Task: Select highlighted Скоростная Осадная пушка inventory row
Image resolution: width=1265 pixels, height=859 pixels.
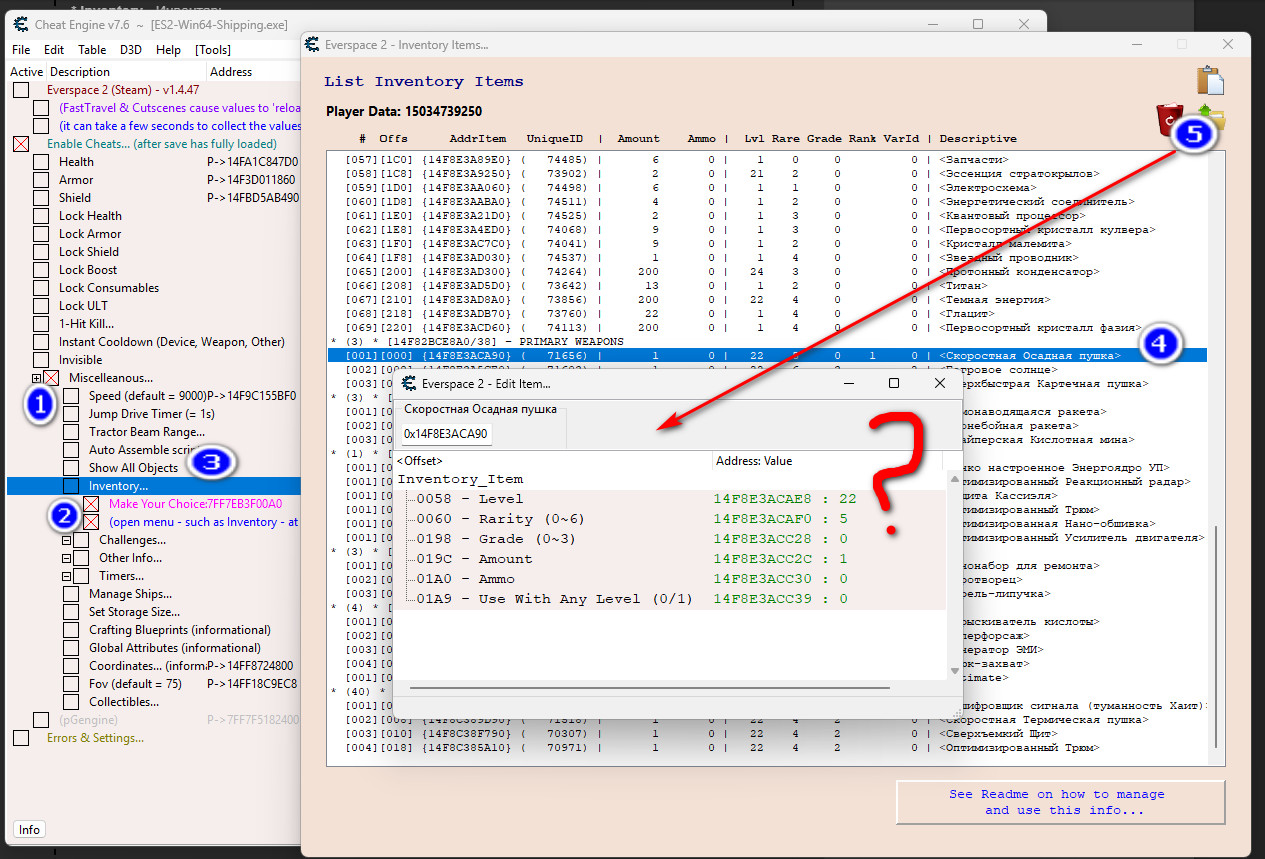Action: [x=768, y=355]
